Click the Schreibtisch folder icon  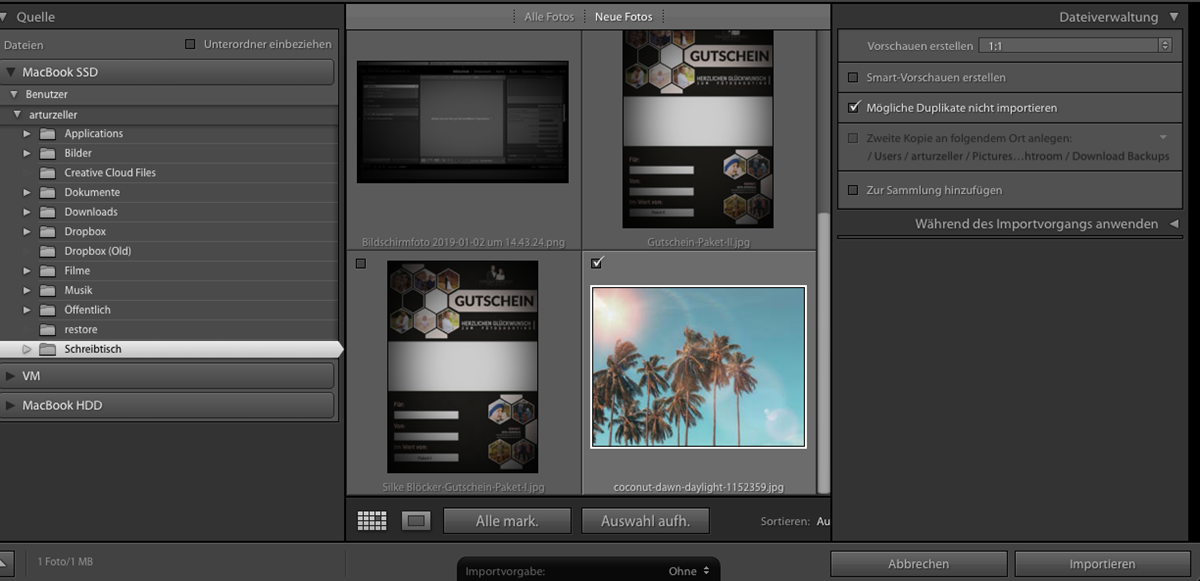(47, 349)
